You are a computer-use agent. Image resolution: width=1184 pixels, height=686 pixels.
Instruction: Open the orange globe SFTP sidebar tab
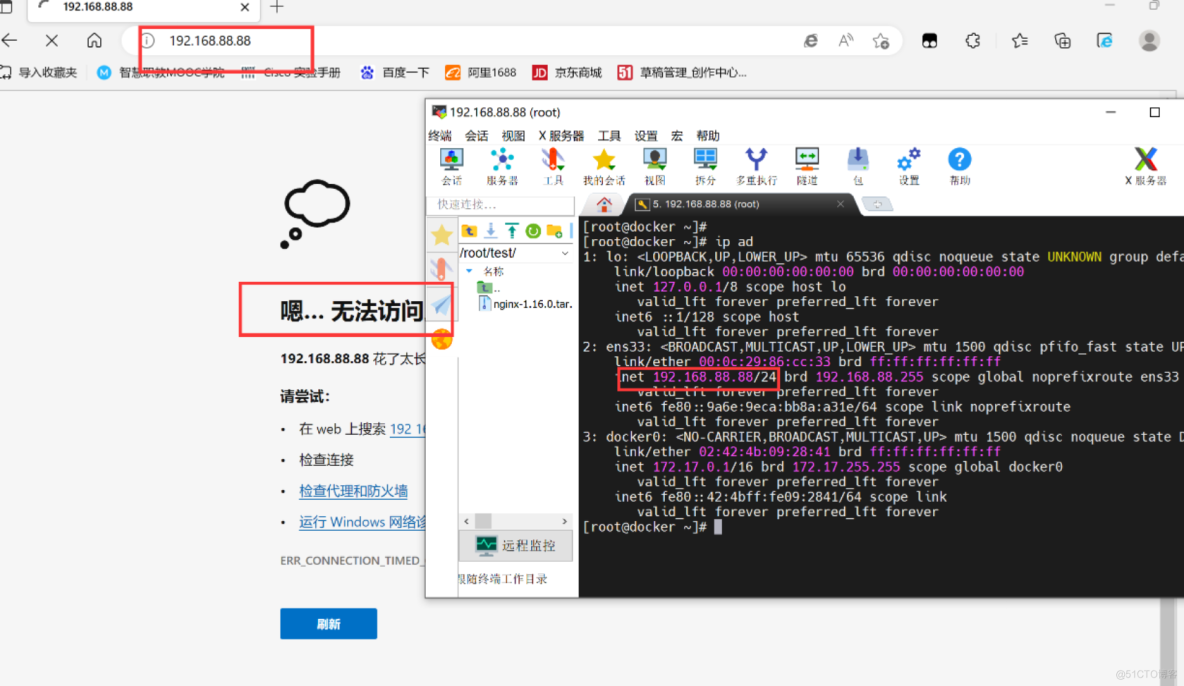tap(442, 340)
